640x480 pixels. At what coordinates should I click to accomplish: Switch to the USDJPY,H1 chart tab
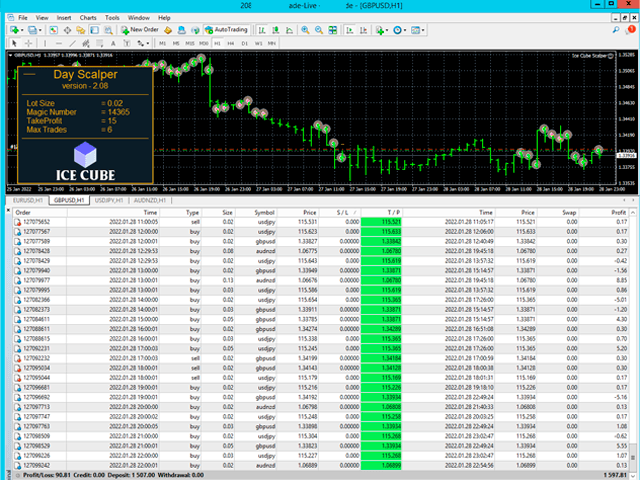point(109,200)
